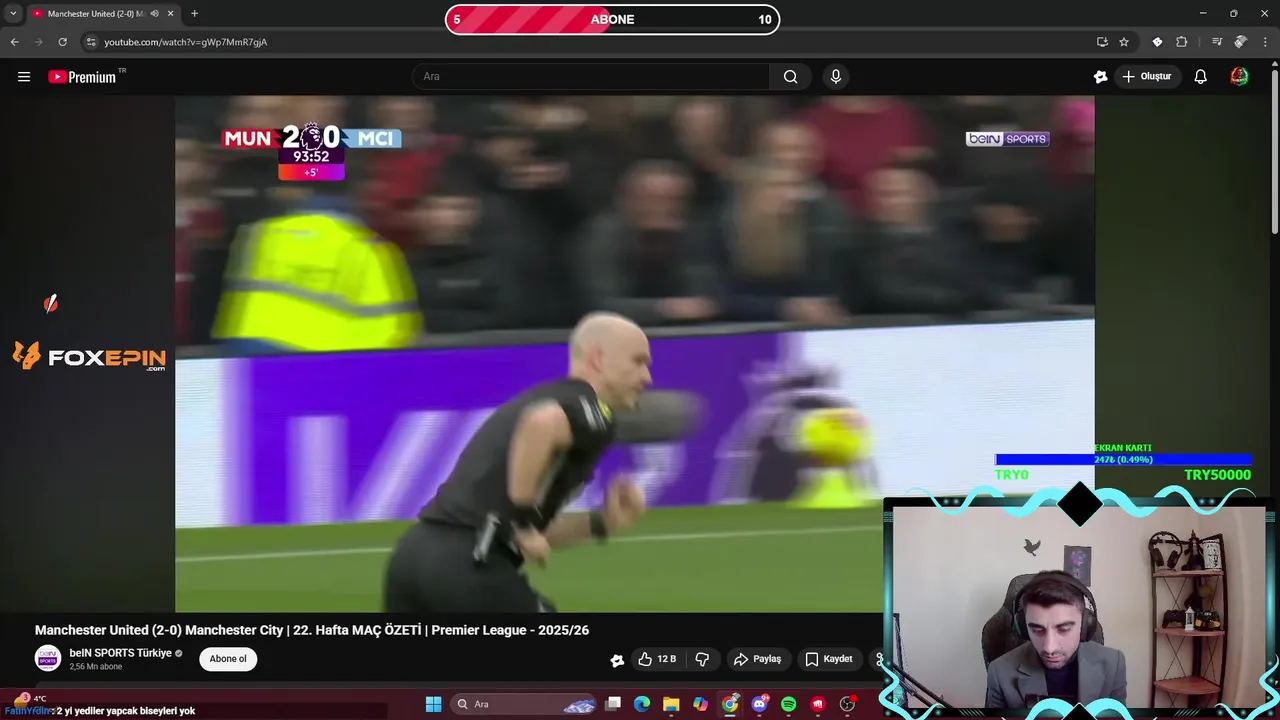Bookmark this page with star icon

(1124, 42)
